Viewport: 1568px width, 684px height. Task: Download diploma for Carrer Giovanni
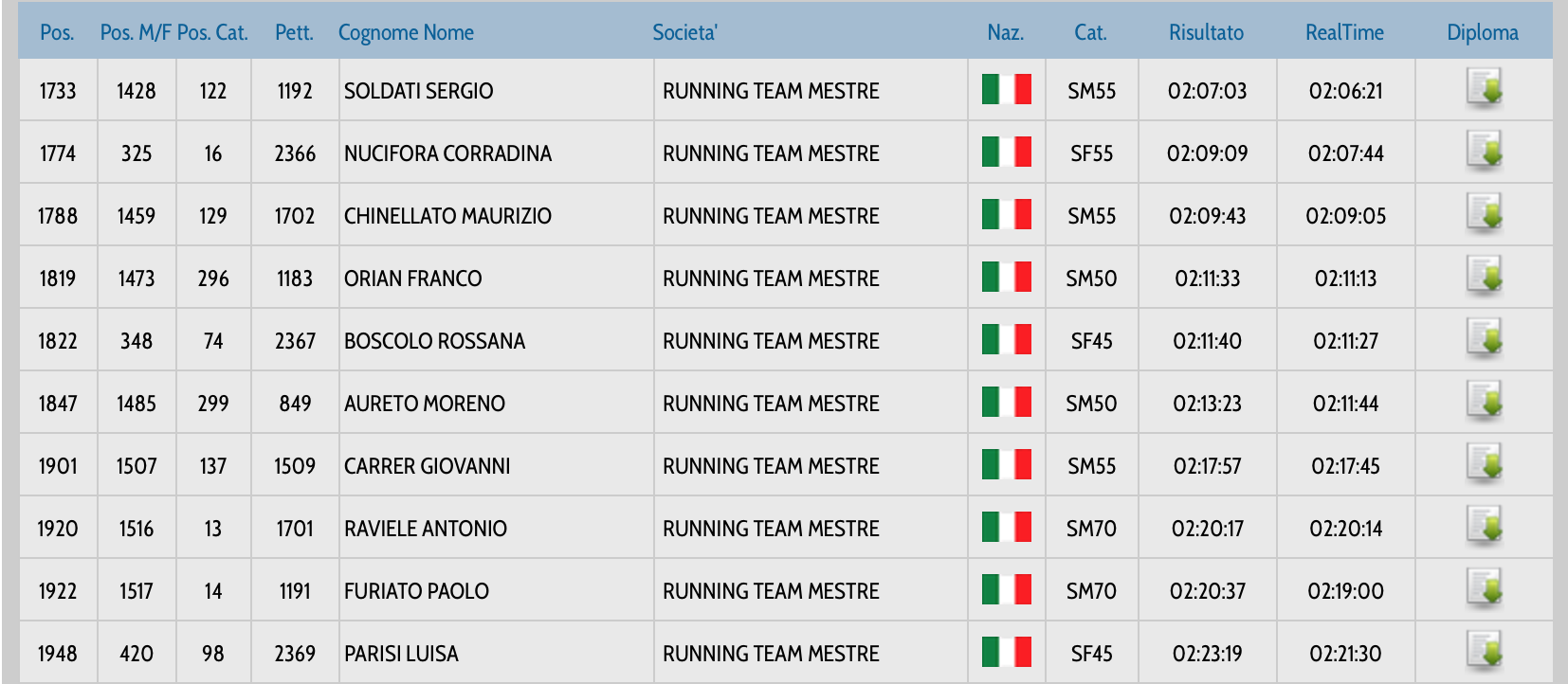point(1484,464)
